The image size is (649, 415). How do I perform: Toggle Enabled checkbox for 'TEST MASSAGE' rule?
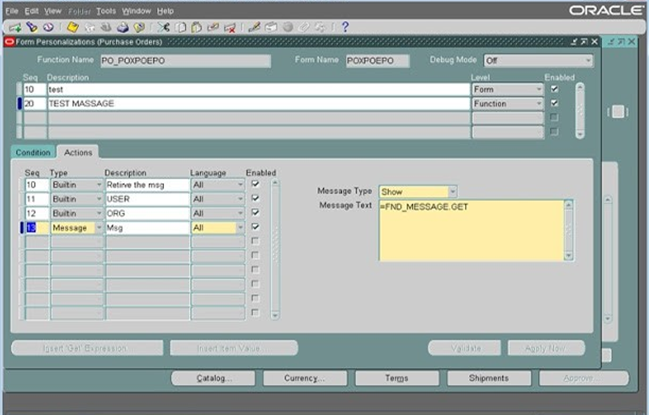pos(554,103)
